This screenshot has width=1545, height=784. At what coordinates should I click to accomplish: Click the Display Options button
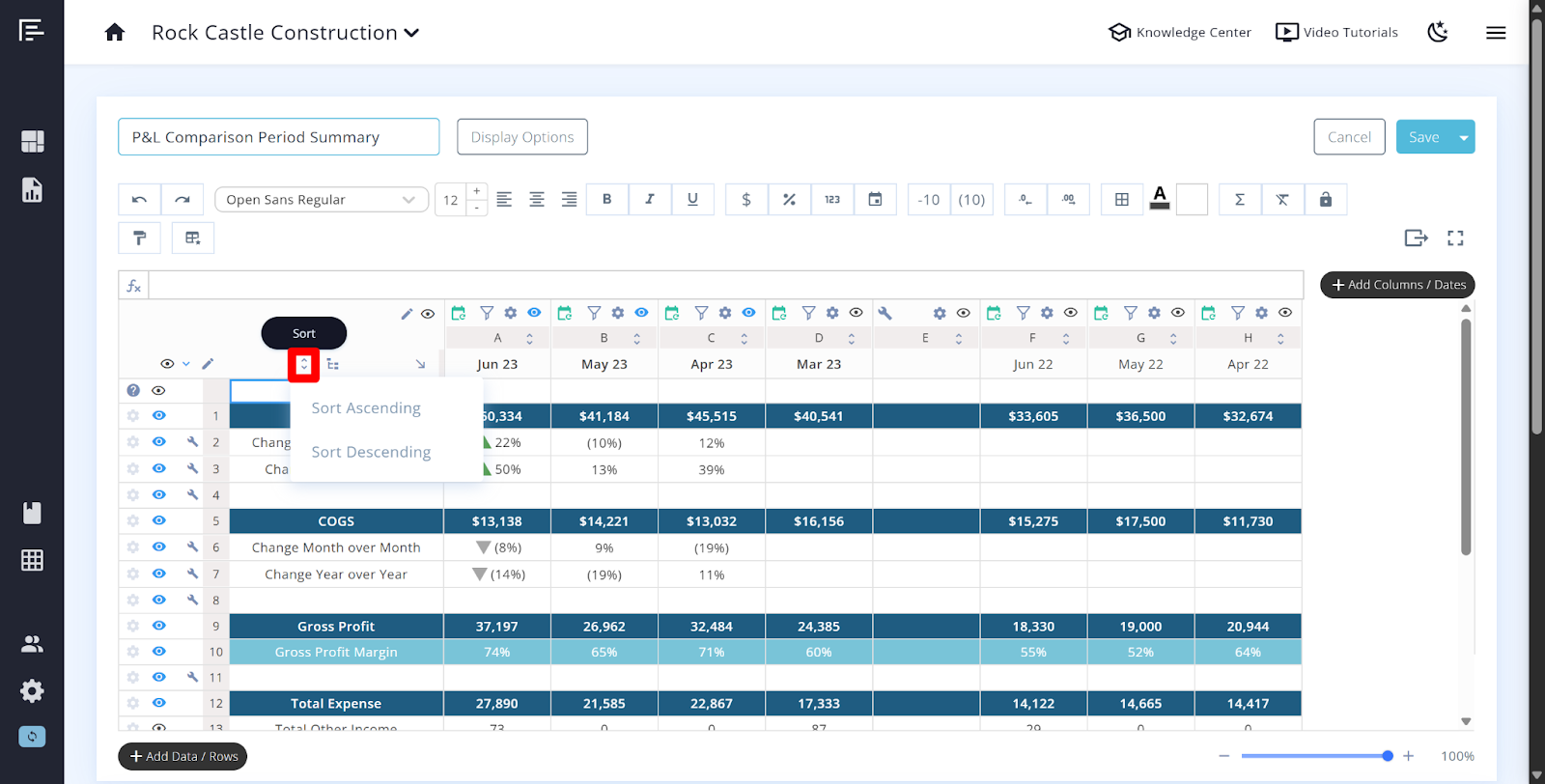click(x=522, y=137)
